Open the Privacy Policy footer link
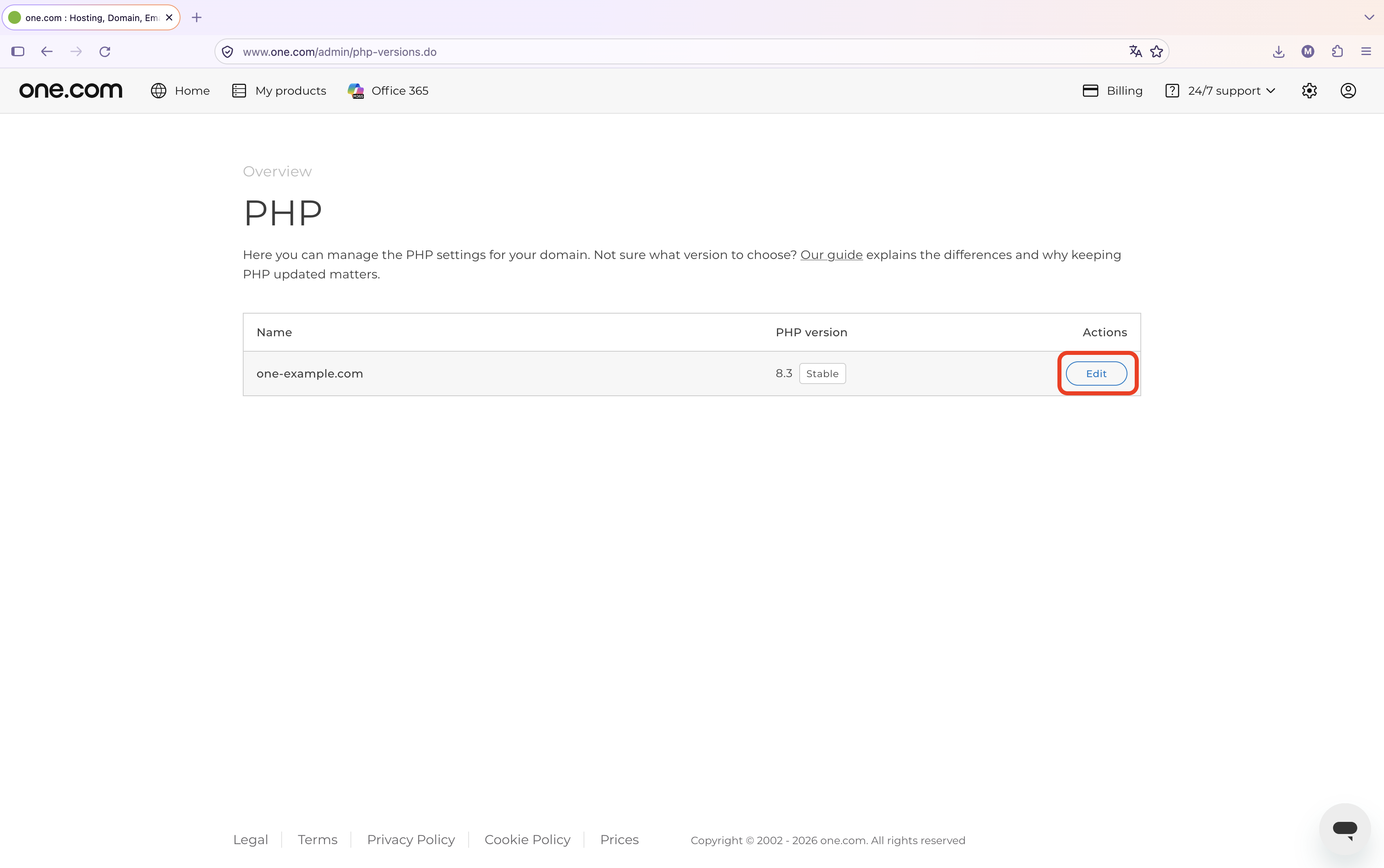This screenshot has height=868, width=1384. 411,840
